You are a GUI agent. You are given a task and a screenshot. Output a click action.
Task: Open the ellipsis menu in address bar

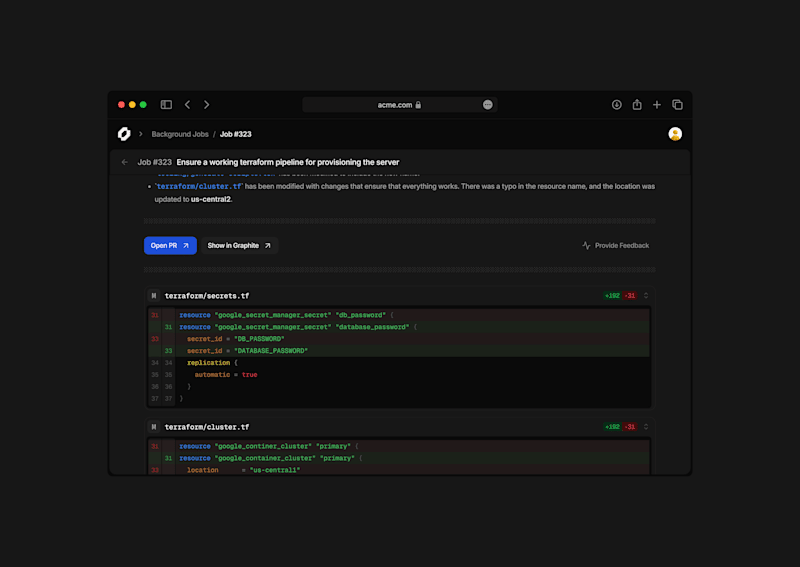click(x=488, y=105)
